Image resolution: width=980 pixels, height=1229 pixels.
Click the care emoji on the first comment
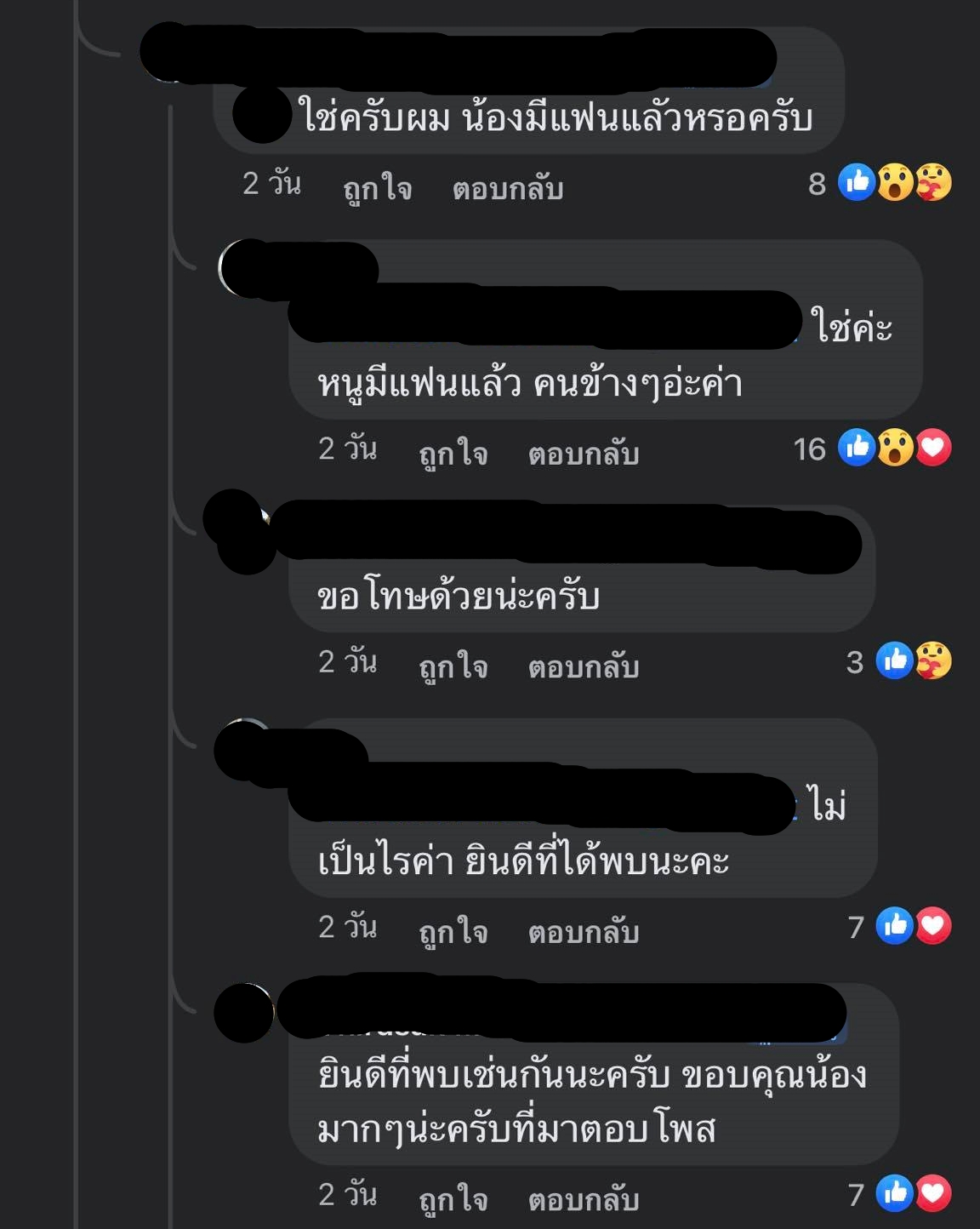click(933, 182)
